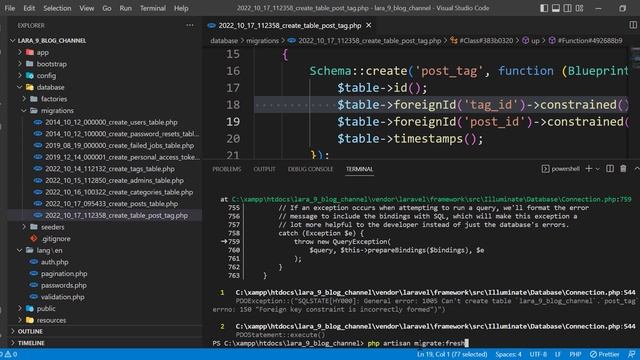The width and height of the screenshot is (640, 360).
Task: Close the create_table_post_tag.php editor tab
Action: (x=369, y=25)
